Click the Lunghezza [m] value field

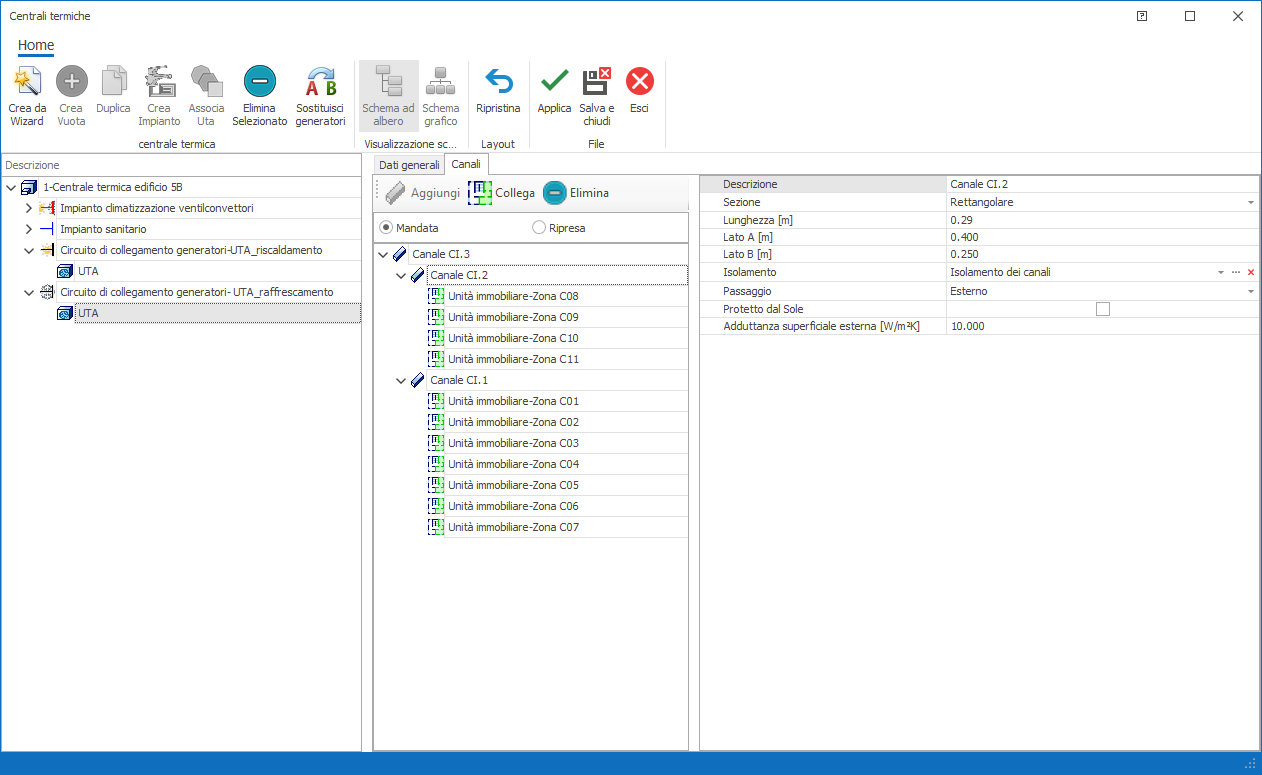click(x=1100, y=220)
